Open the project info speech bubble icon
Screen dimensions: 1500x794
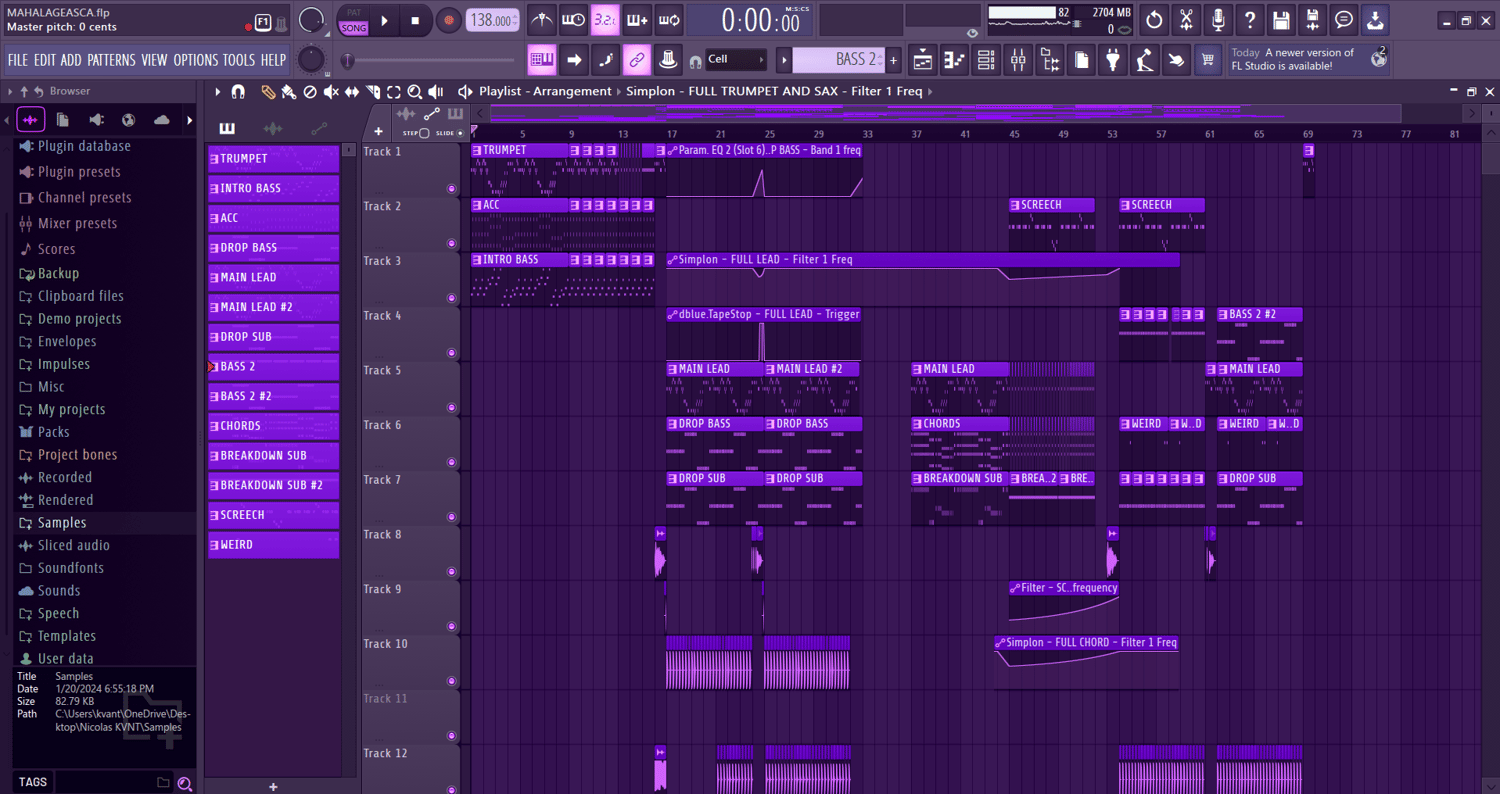(x=1345, y=19)
